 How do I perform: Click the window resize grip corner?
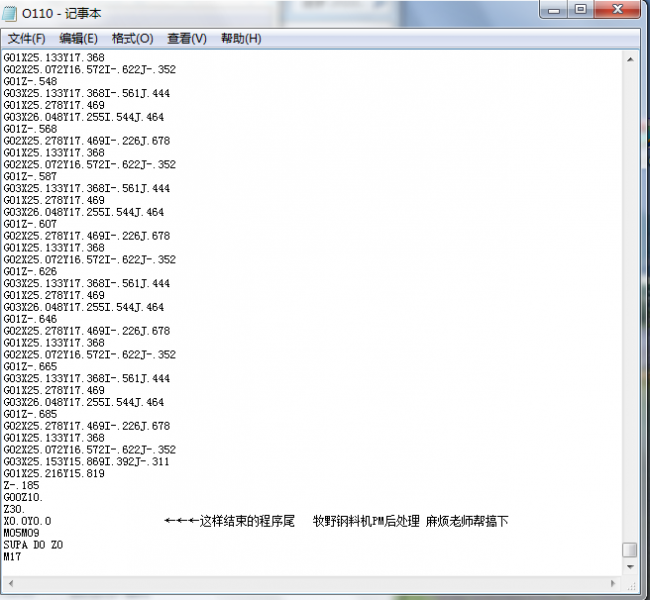tap(631, 585)
